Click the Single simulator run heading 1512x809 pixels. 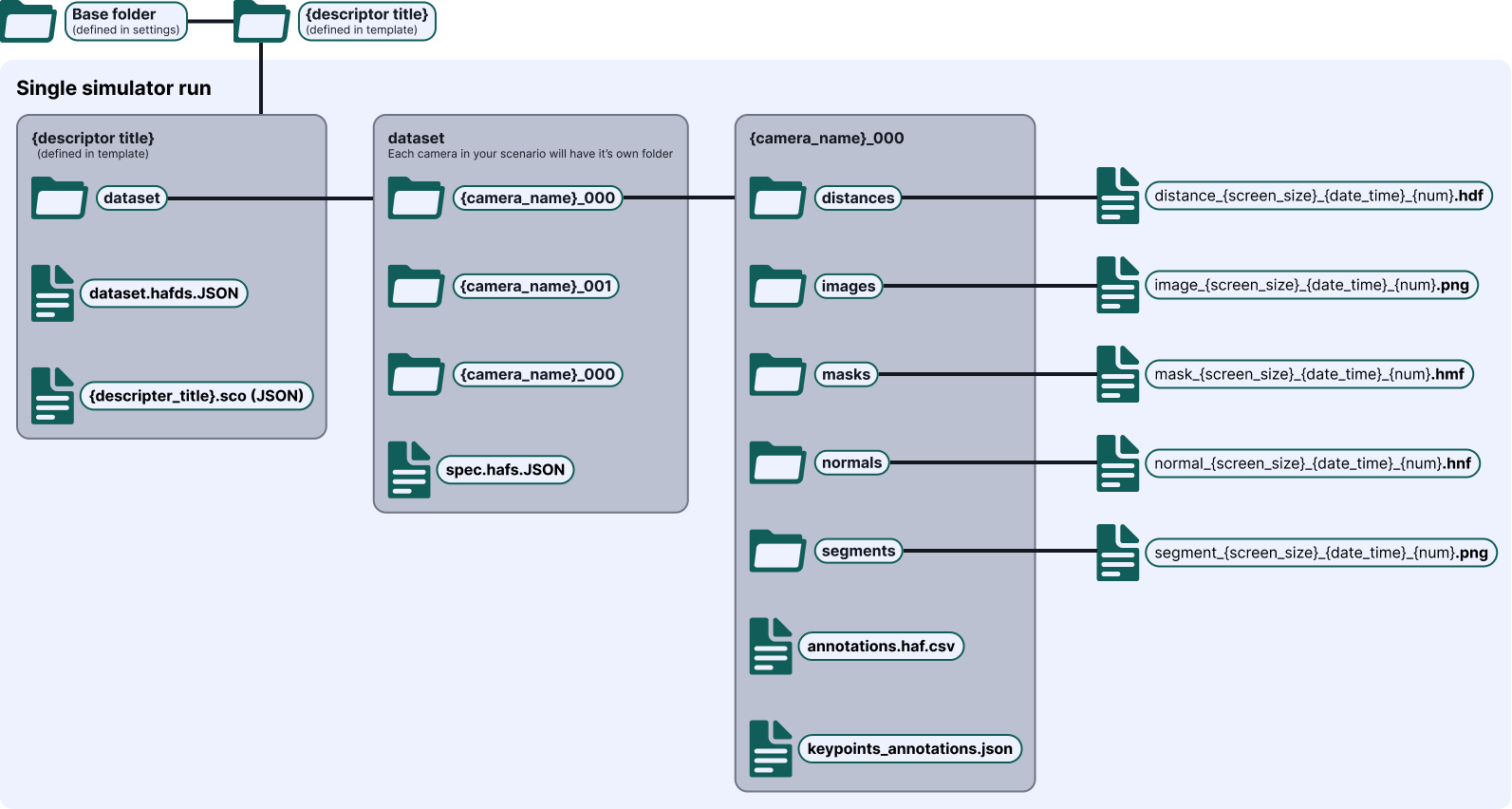[x=114, y=88]
